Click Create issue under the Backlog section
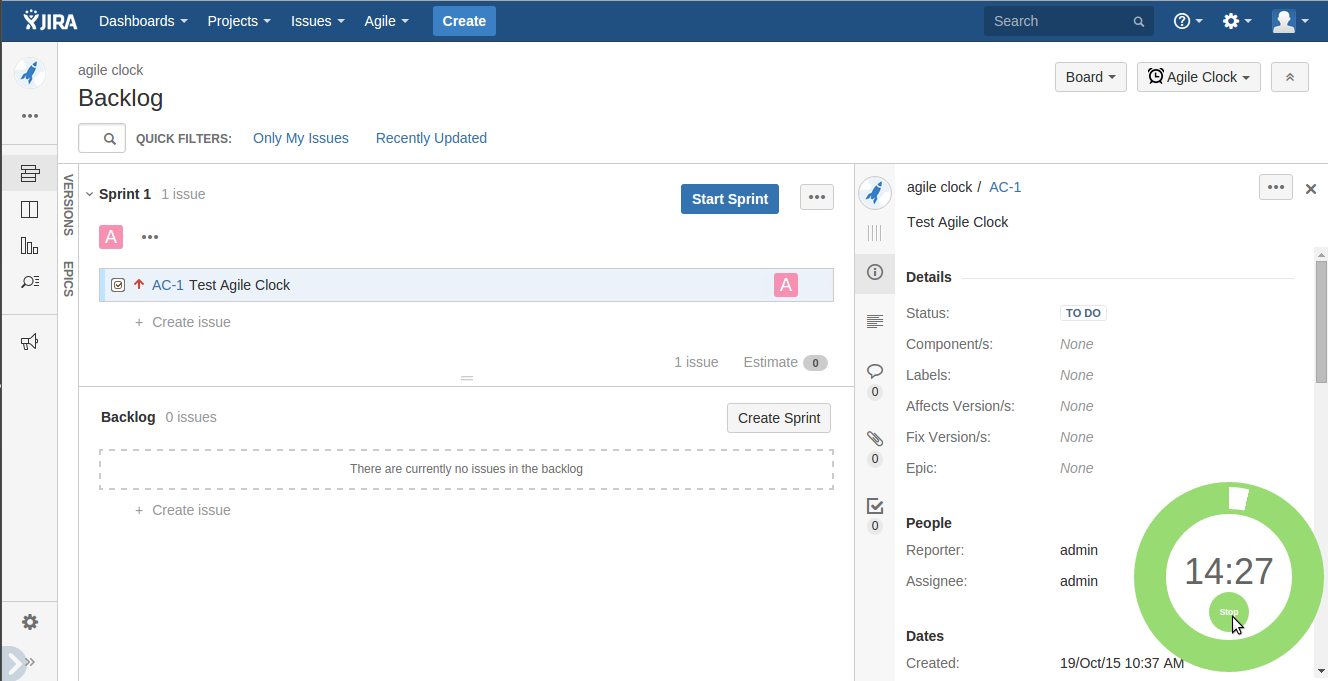Screen dimensions: 1328x681 point(183,510)
